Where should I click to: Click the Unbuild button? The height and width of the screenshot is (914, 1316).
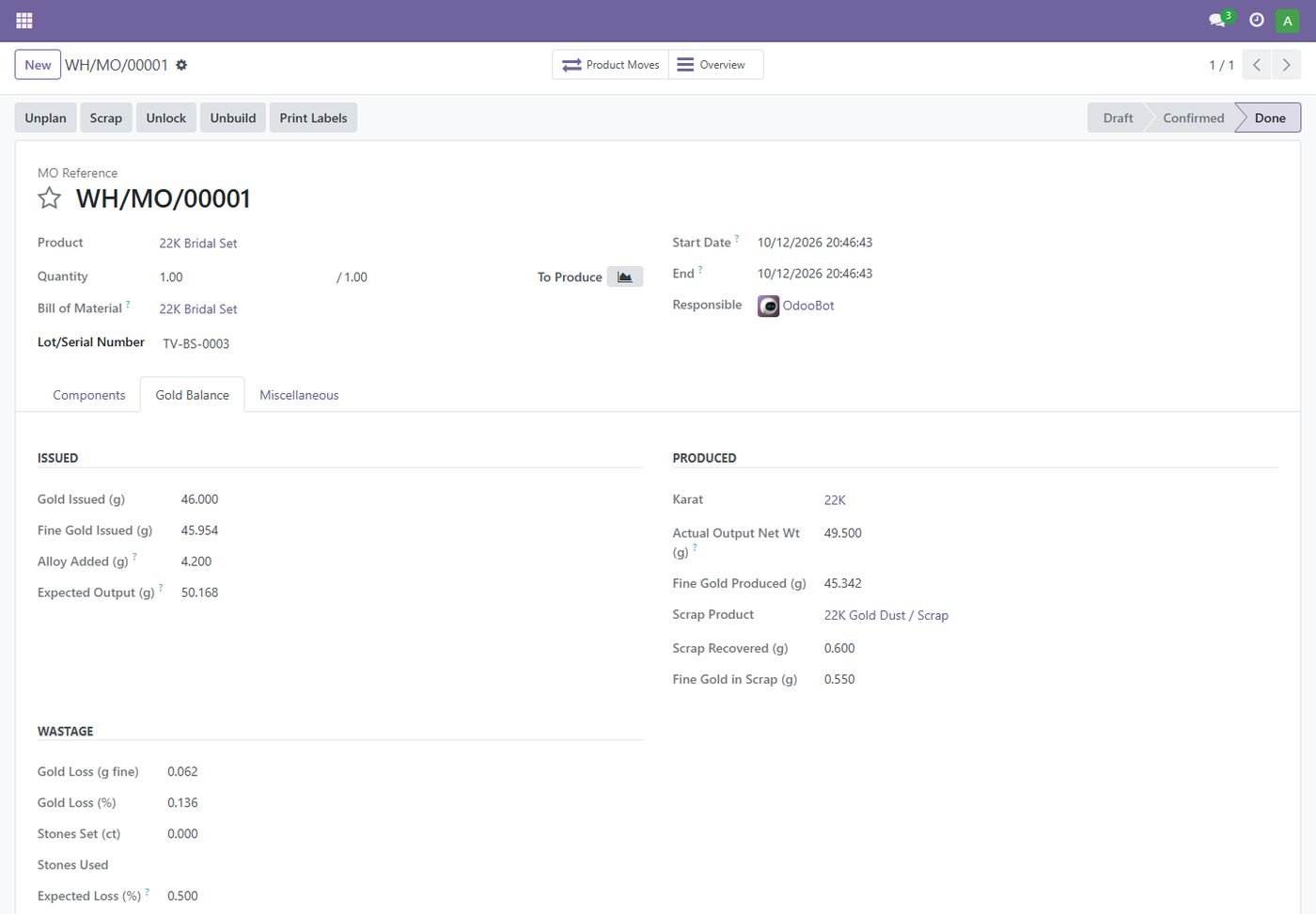coord(233,118)
